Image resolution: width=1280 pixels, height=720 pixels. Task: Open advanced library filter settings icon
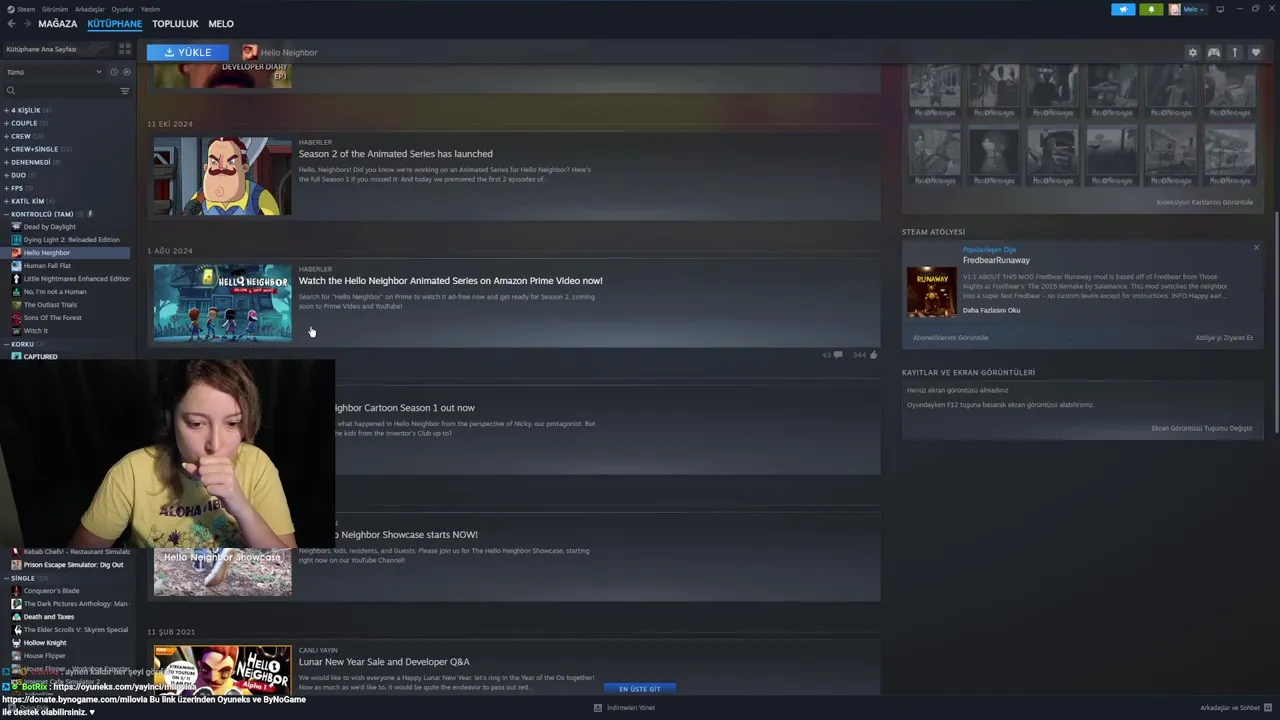[x=125, y=91]
